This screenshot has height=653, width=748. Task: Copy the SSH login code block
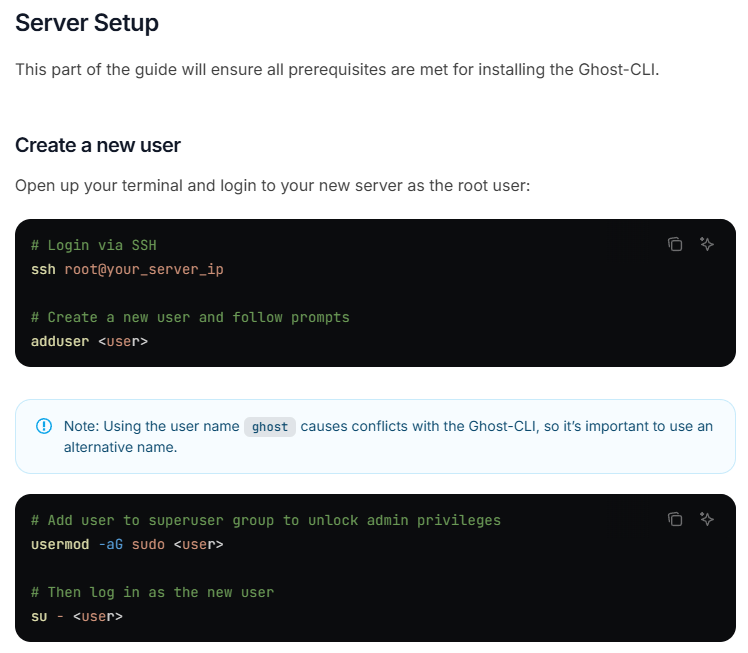click(675, 244)
